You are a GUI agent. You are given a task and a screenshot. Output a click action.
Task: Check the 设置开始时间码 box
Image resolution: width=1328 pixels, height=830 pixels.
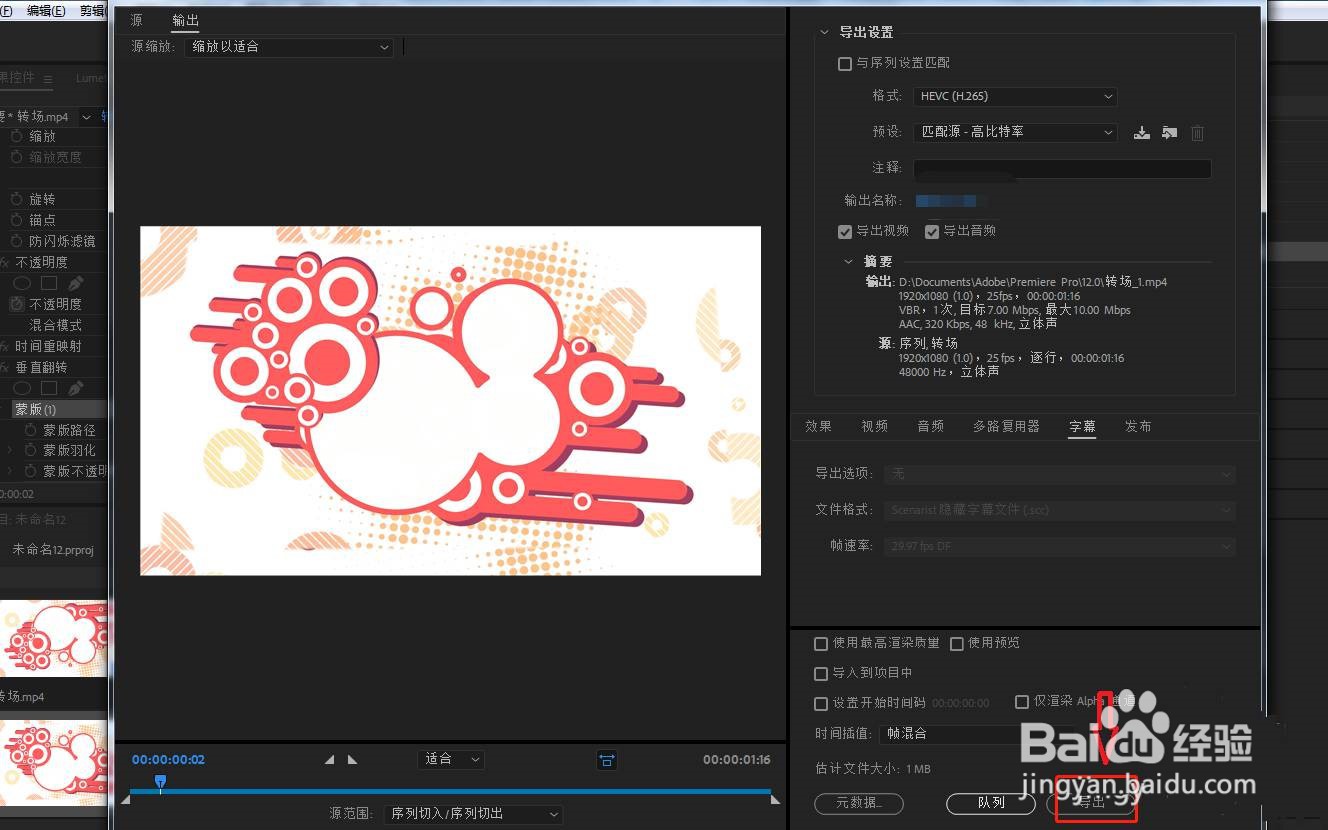(x=821, y=703)
